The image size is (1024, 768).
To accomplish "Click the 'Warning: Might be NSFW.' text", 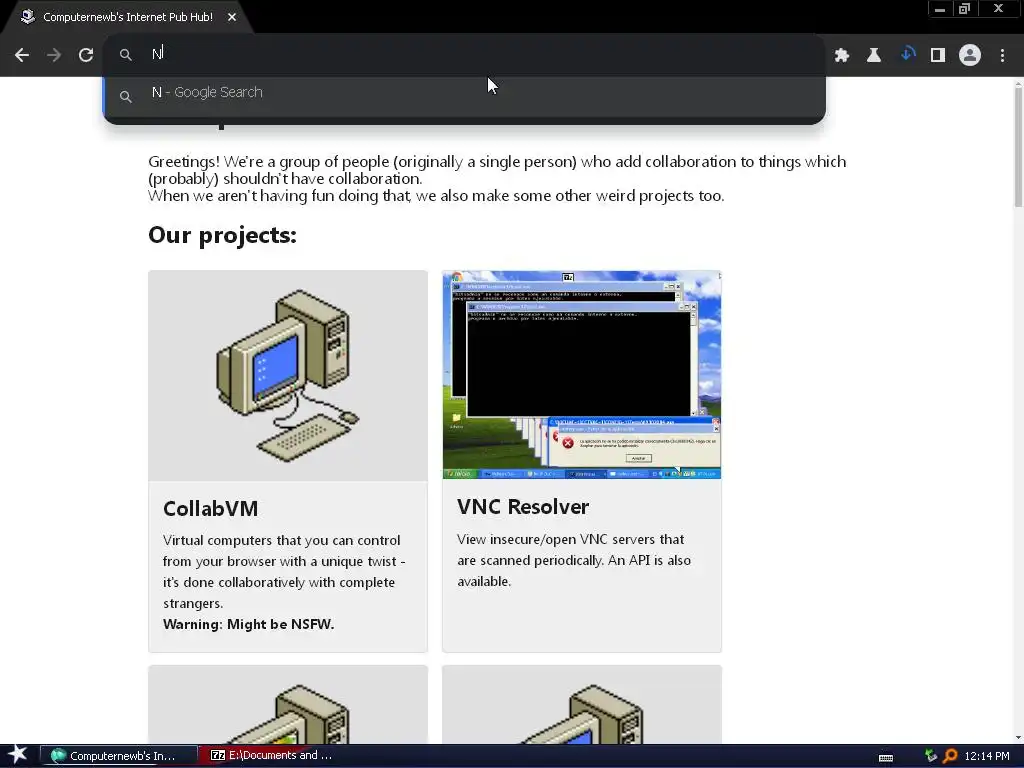I will click(x=248, y=624).
